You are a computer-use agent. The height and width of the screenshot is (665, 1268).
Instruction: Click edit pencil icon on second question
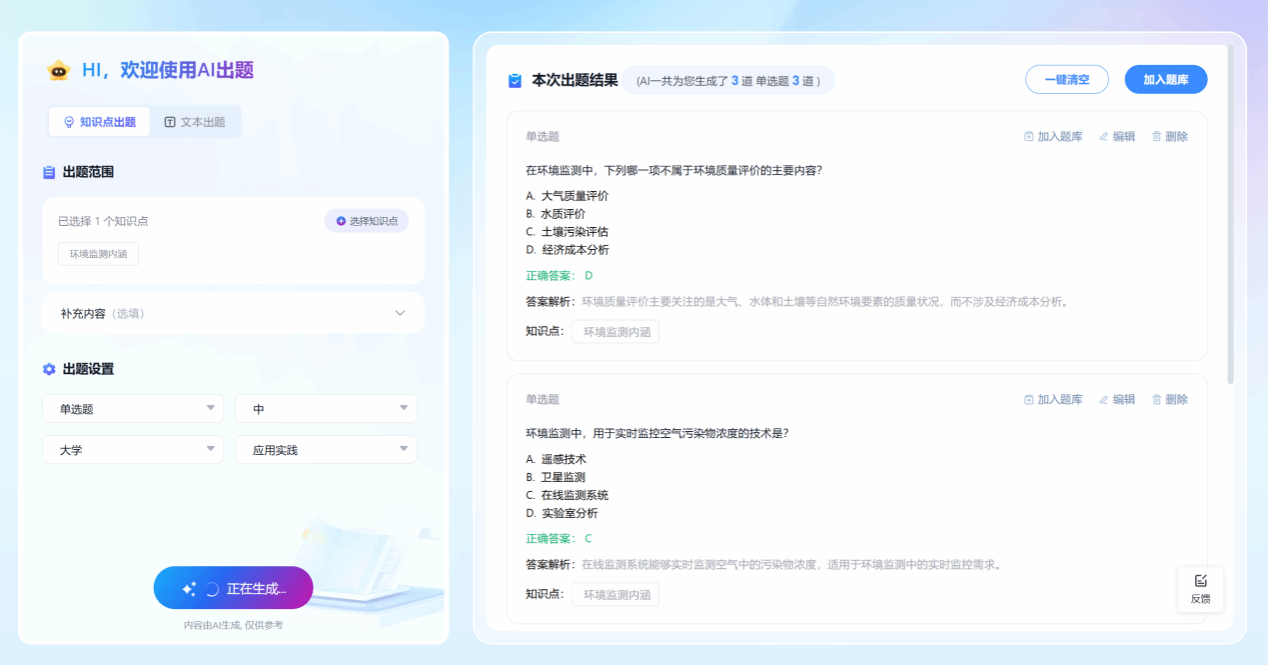[x=1104, y=400]
